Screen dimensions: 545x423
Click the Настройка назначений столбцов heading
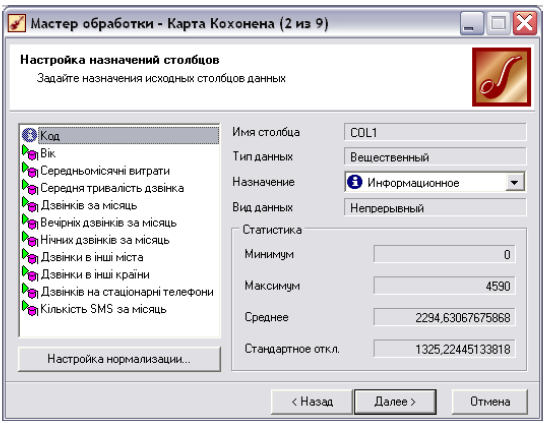click(x=120, y=60)
